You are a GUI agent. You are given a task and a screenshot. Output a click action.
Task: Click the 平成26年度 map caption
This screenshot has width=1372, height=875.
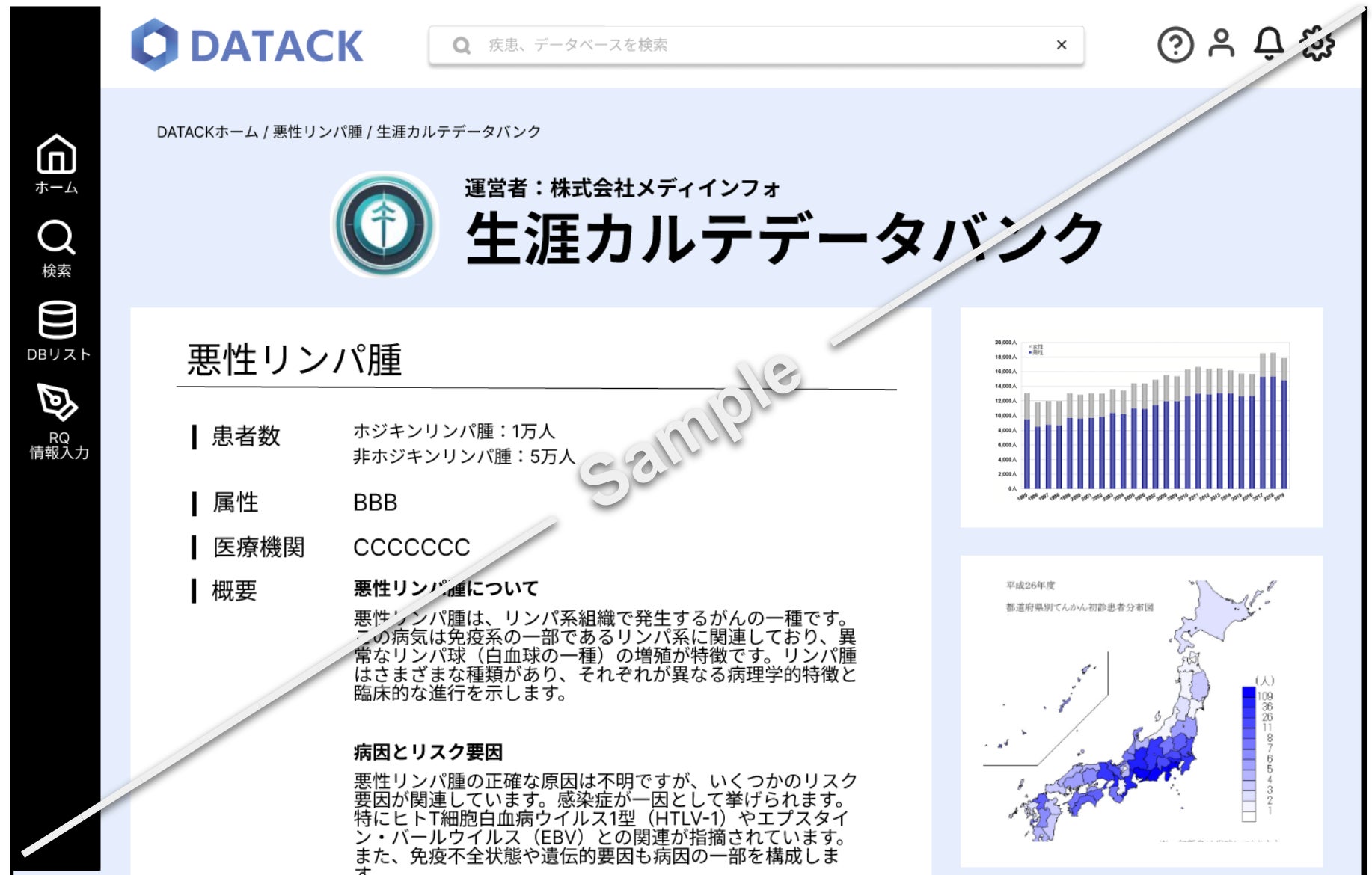click(x=1030, y=586)
